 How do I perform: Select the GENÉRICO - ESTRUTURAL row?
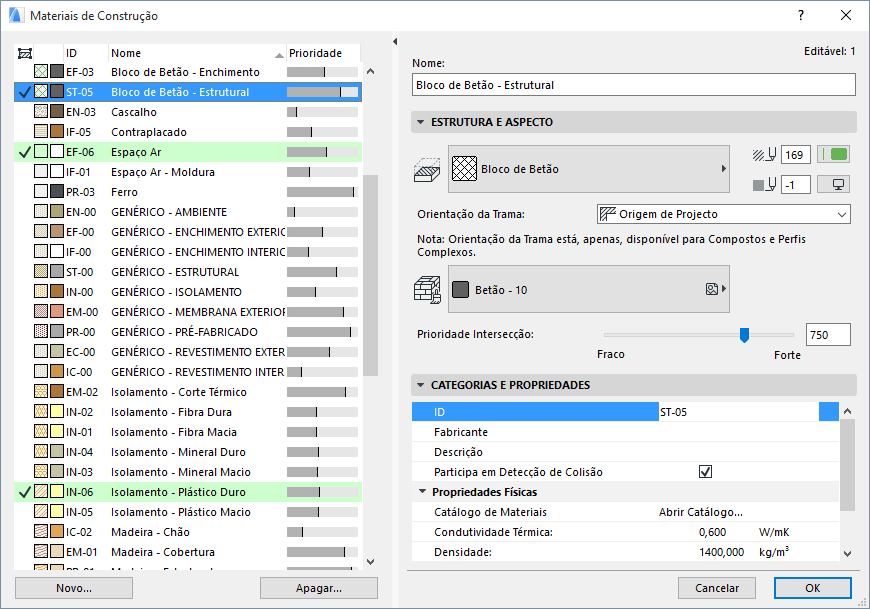click(x=188, y=272)
